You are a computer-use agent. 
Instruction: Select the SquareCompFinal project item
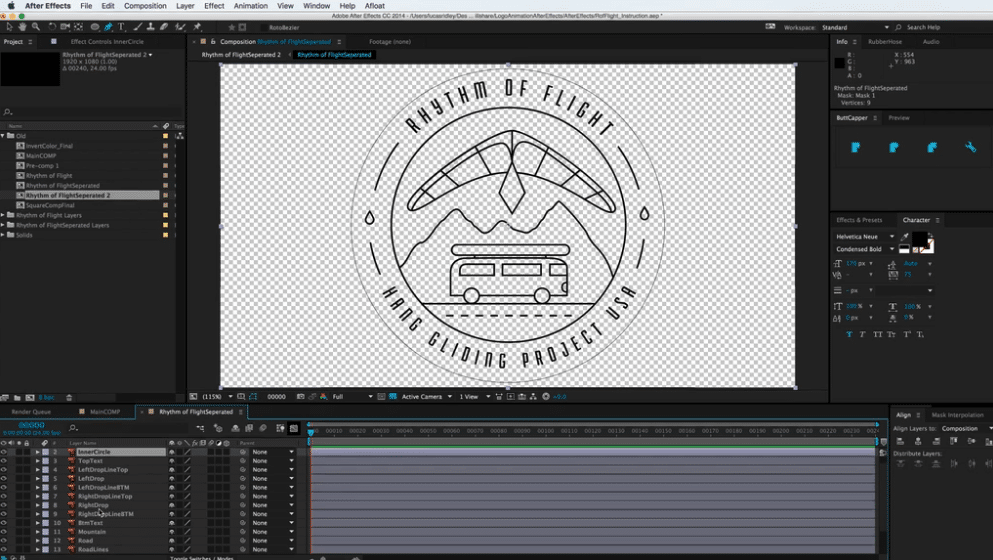tap(50, 205)
